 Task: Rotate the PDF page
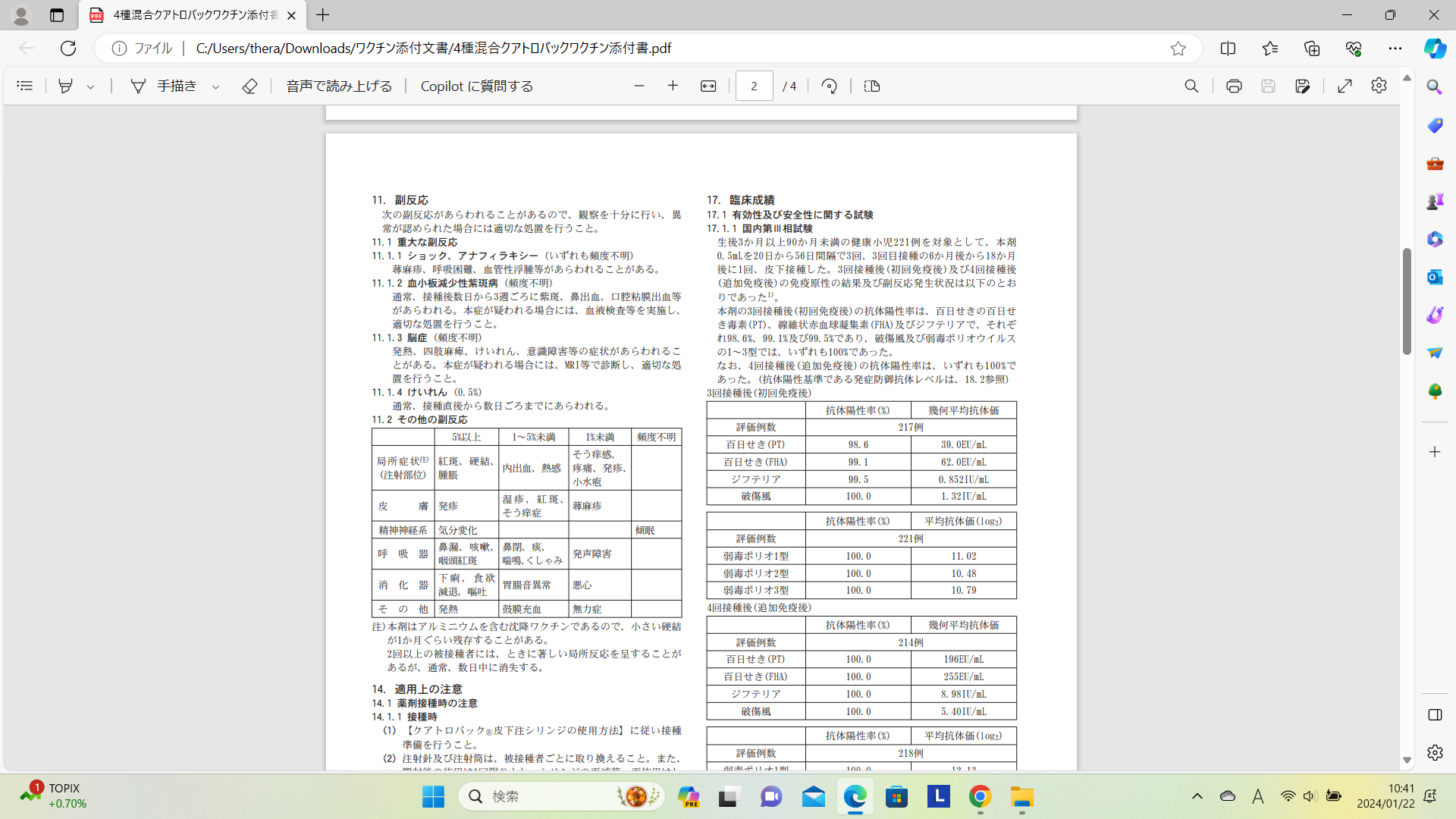(829, 86)
